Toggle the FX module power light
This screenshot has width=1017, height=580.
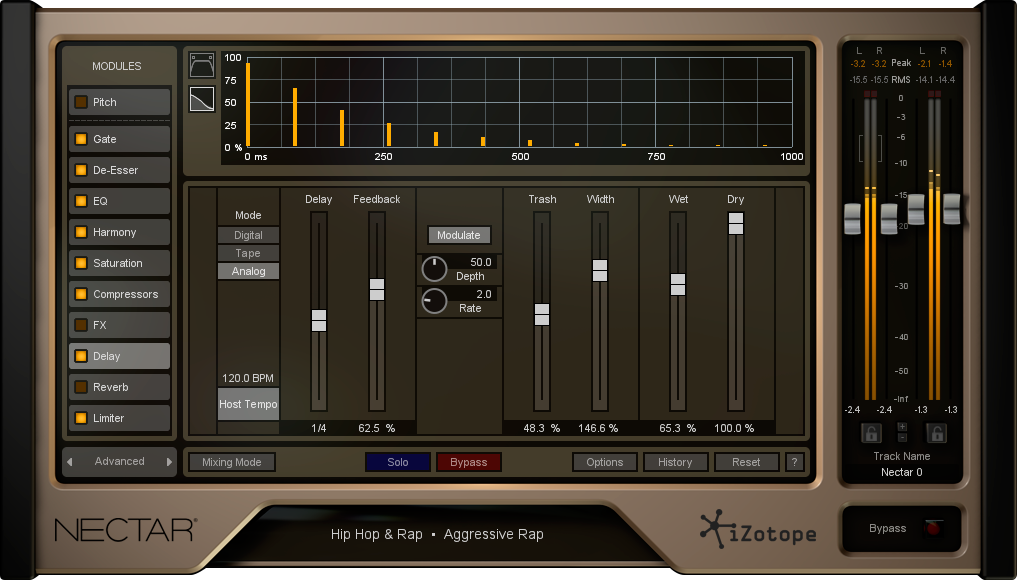click(81, 325)
